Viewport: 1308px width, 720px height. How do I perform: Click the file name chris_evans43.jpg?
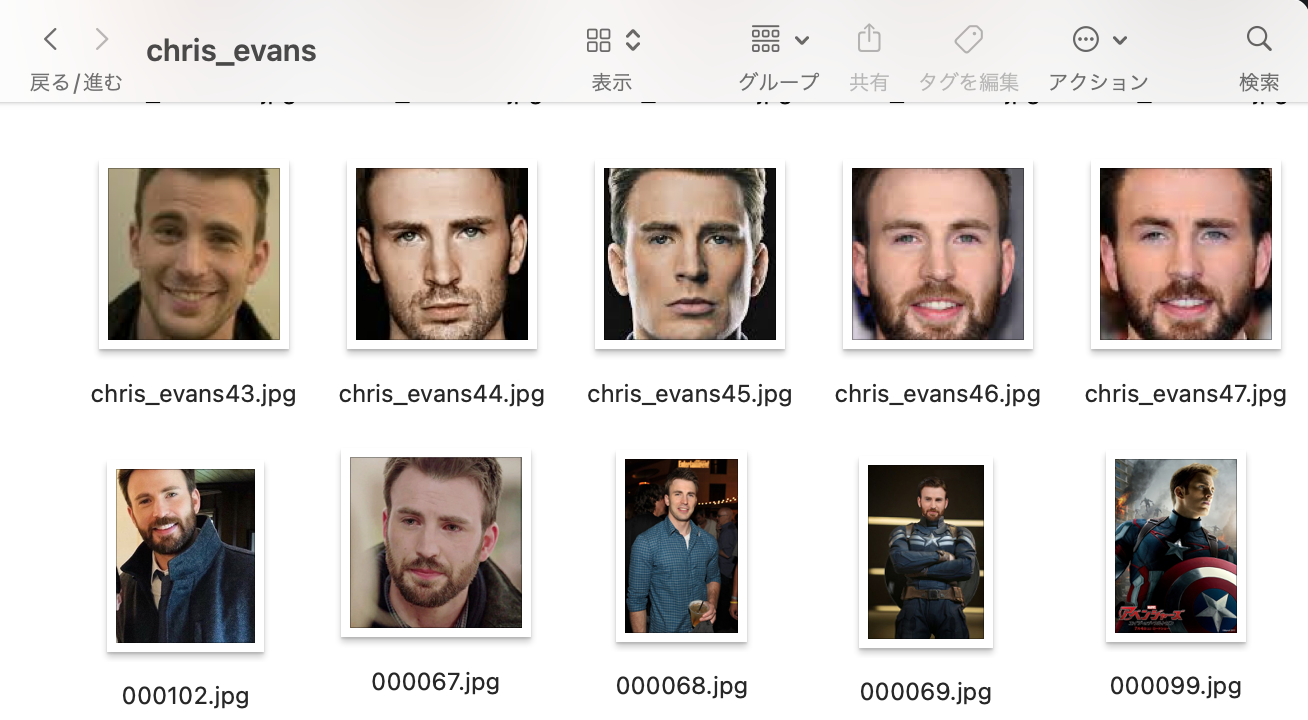coord(194,394)
